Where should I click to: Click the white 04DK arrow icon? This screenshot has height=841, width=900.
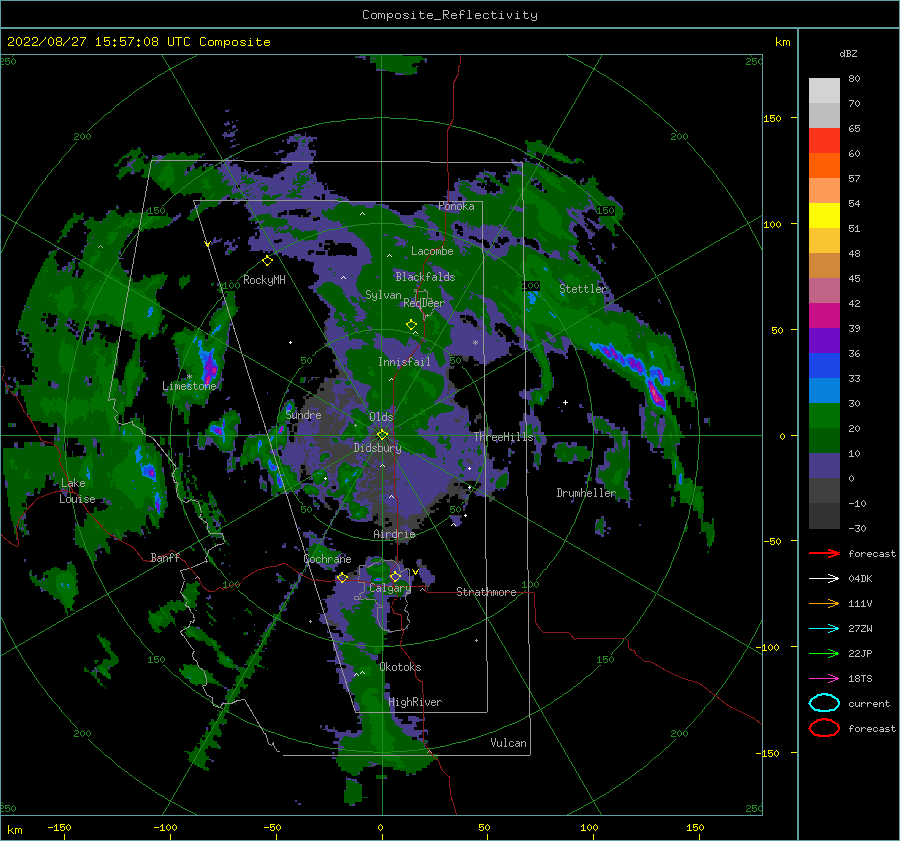coord(824,578)
